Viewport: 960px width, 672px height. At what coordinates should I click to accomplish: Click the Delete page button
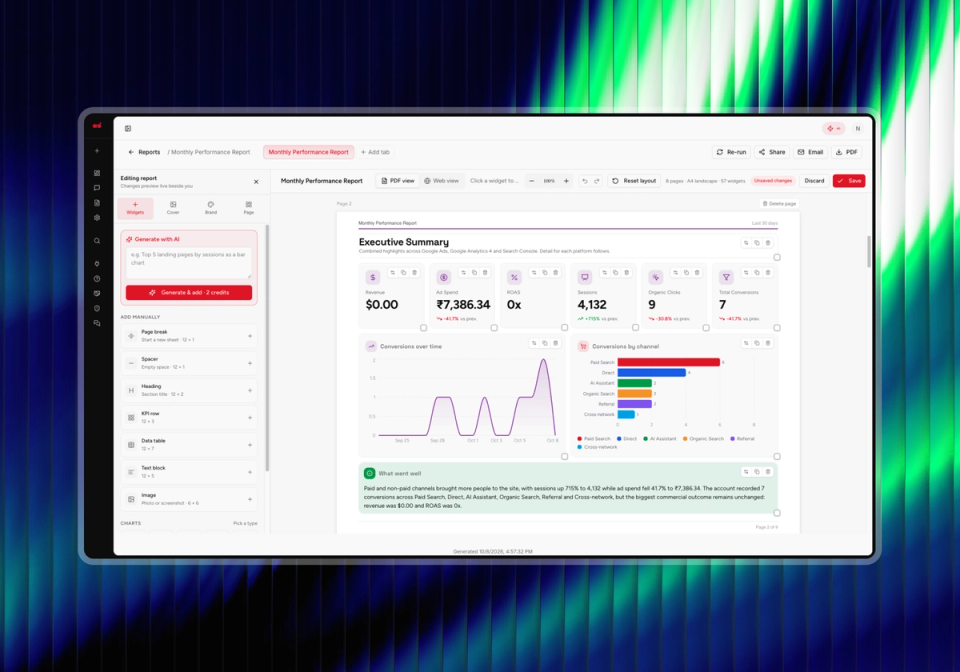[x=779, y=204]
